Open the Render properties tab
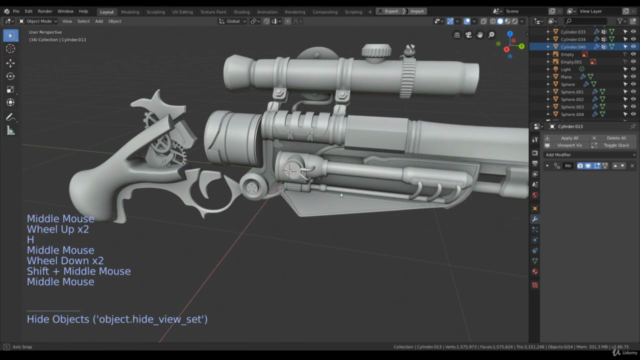Image resolution: width=640 pixels, height=360 pixels. [535, 153]
